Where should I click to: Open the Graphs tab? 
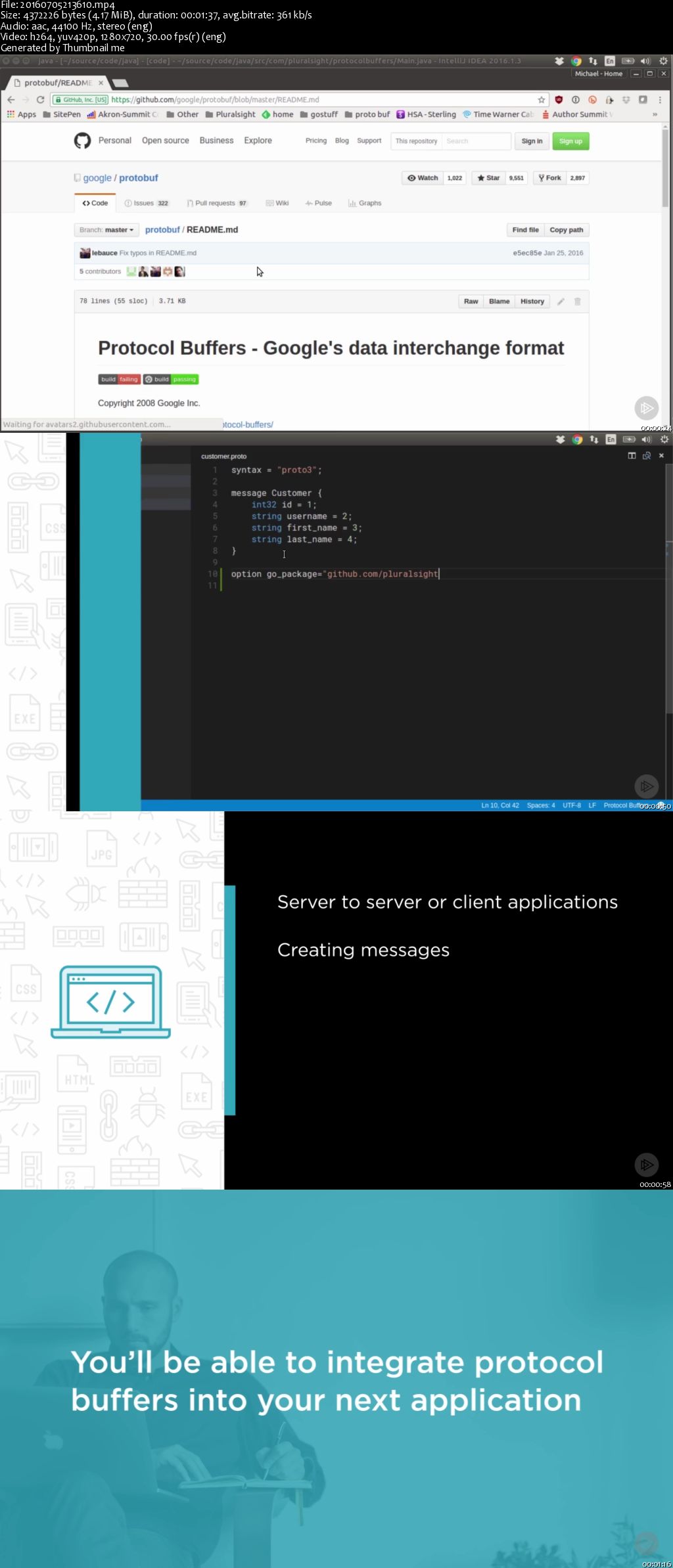(365, 203)
